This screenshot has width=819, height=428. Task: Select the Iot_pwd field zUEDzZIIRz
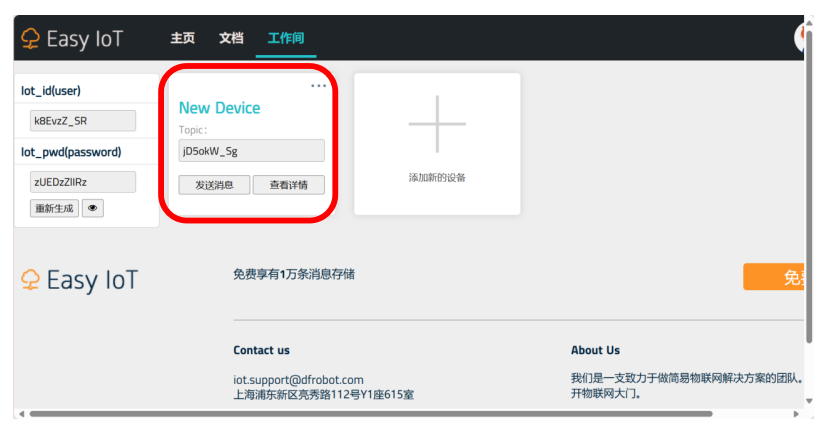click(83, 182)
